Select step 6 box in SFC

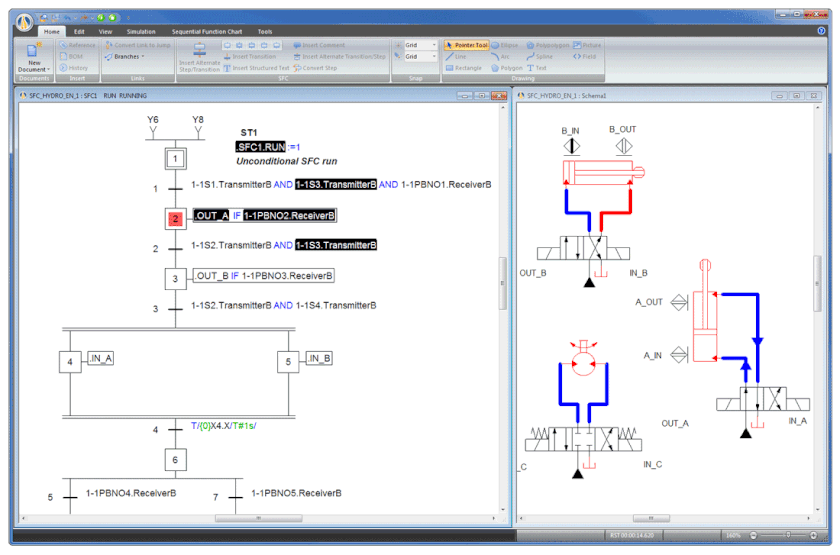coord(175,460)
